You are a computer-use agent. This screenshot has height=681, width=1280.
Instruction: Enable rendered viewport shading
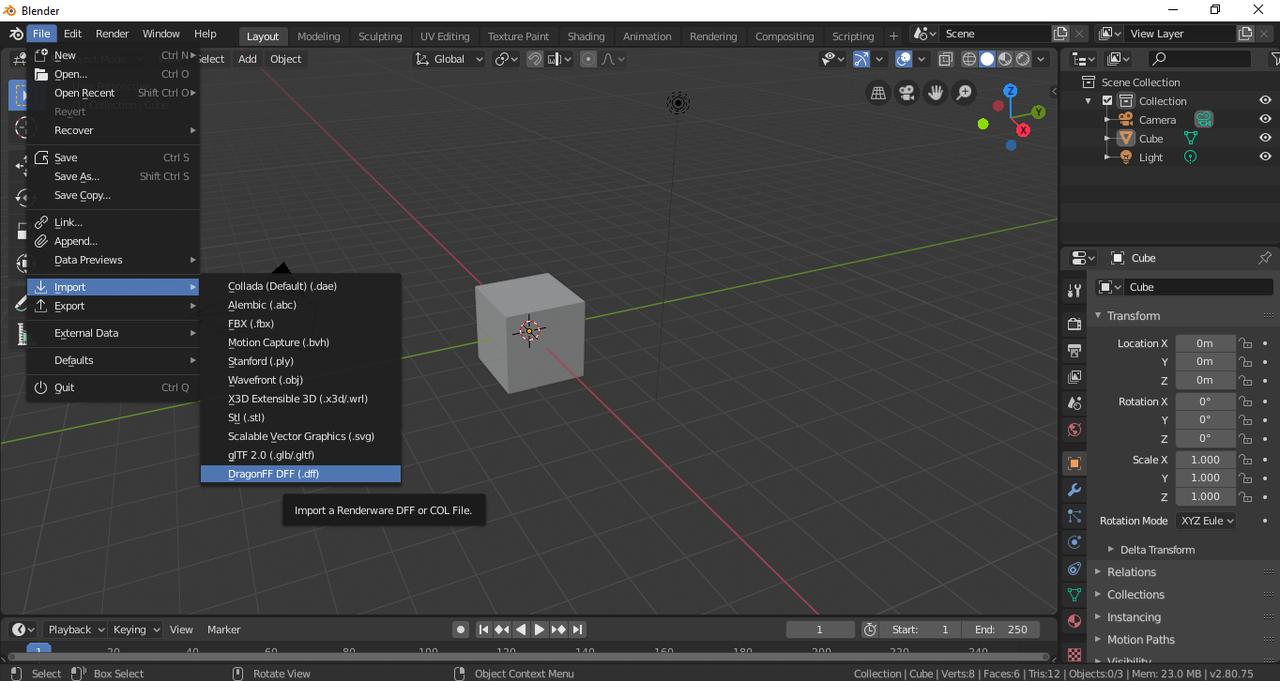click(x=1023, y=59)
